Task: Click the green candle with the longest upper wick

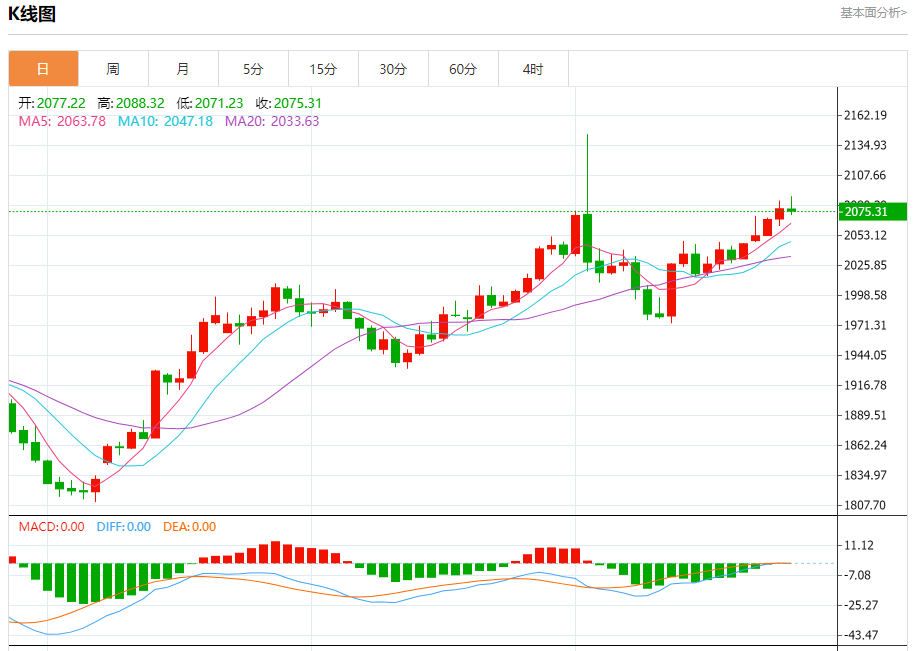Action: coord(587,238)
